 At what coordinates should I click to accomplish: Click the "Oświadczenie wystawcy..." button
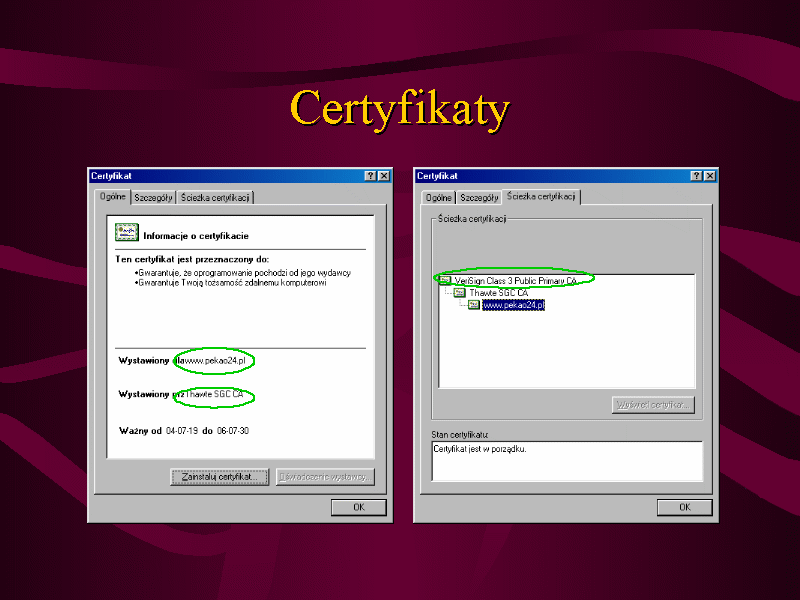coord(325,477)
